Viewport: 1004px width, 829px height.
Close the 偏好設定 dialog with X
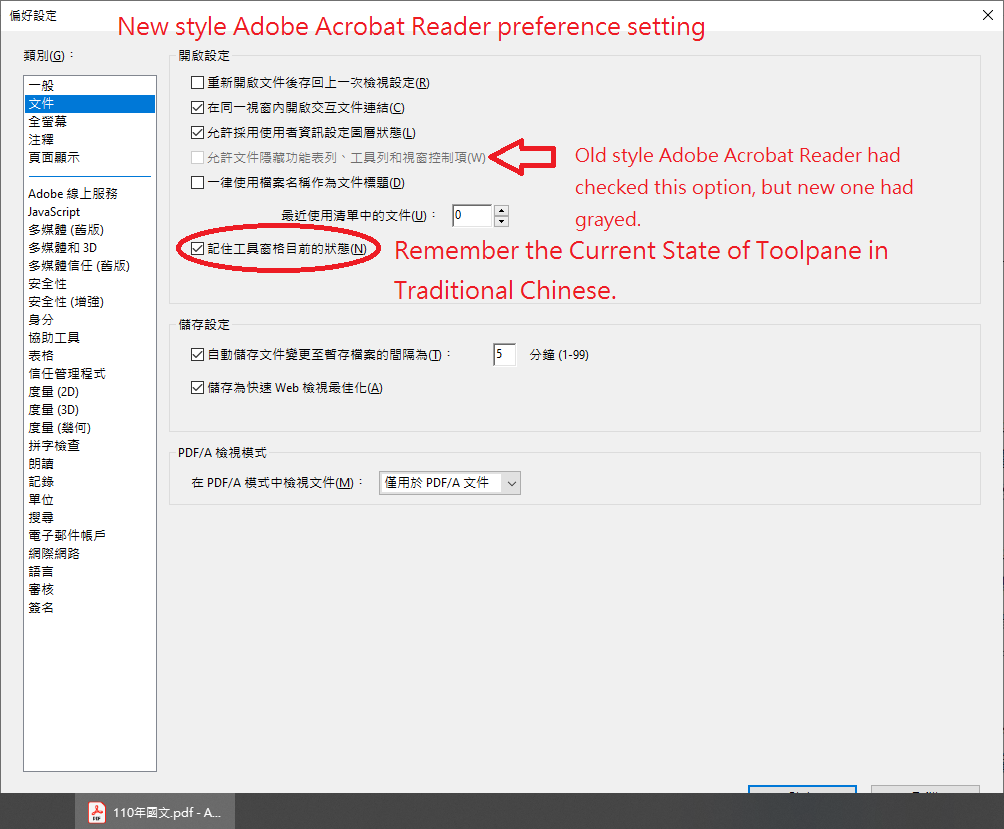(x=988, y=15)
